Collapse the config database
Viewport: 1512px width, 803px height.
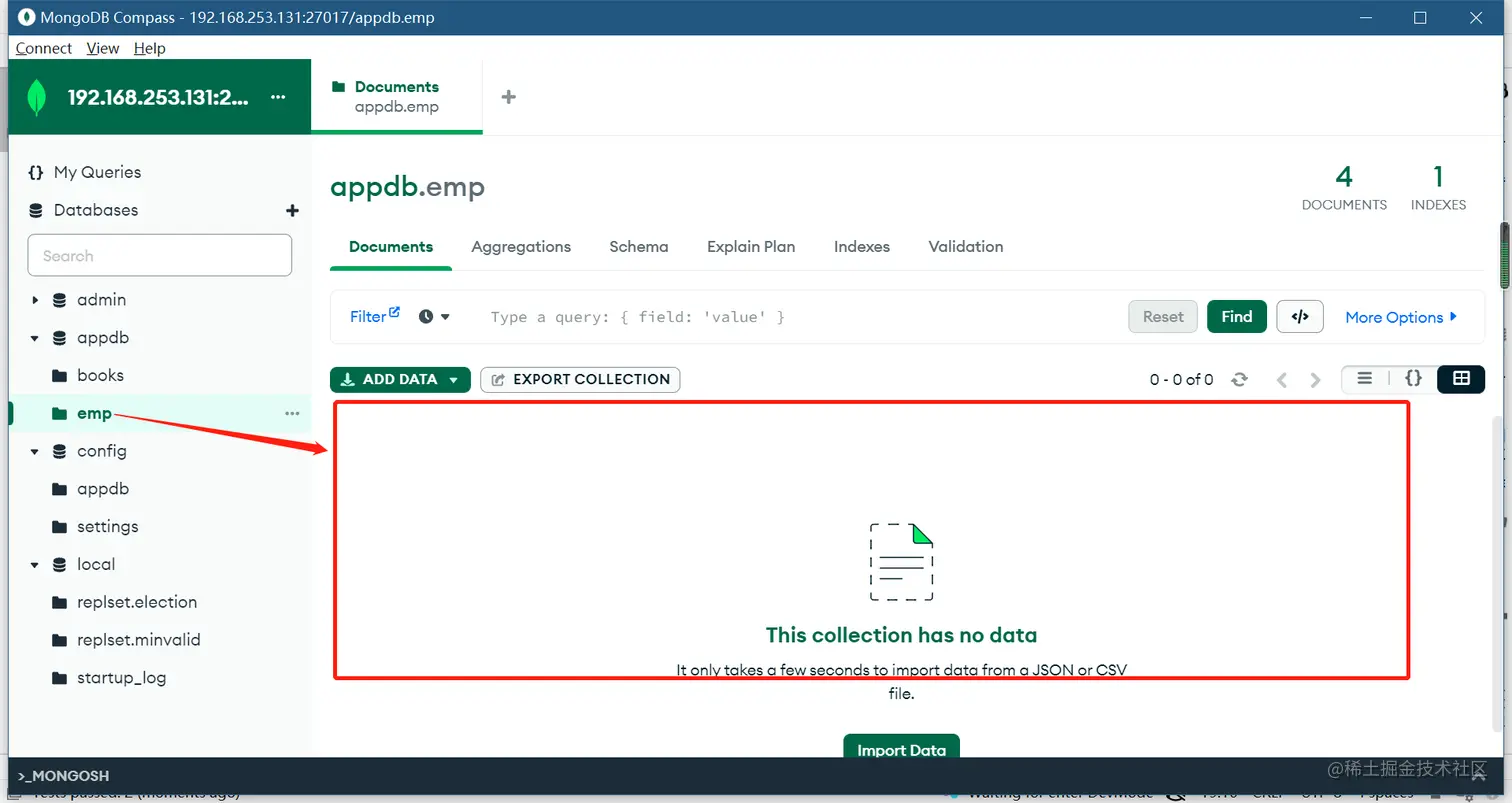pyautogui.click(x=35, y=451)
